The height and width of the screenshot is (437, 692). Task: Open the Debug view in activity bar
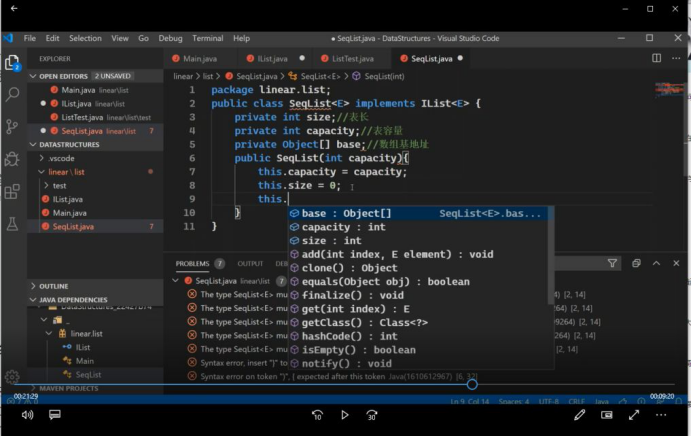(13, 158)
